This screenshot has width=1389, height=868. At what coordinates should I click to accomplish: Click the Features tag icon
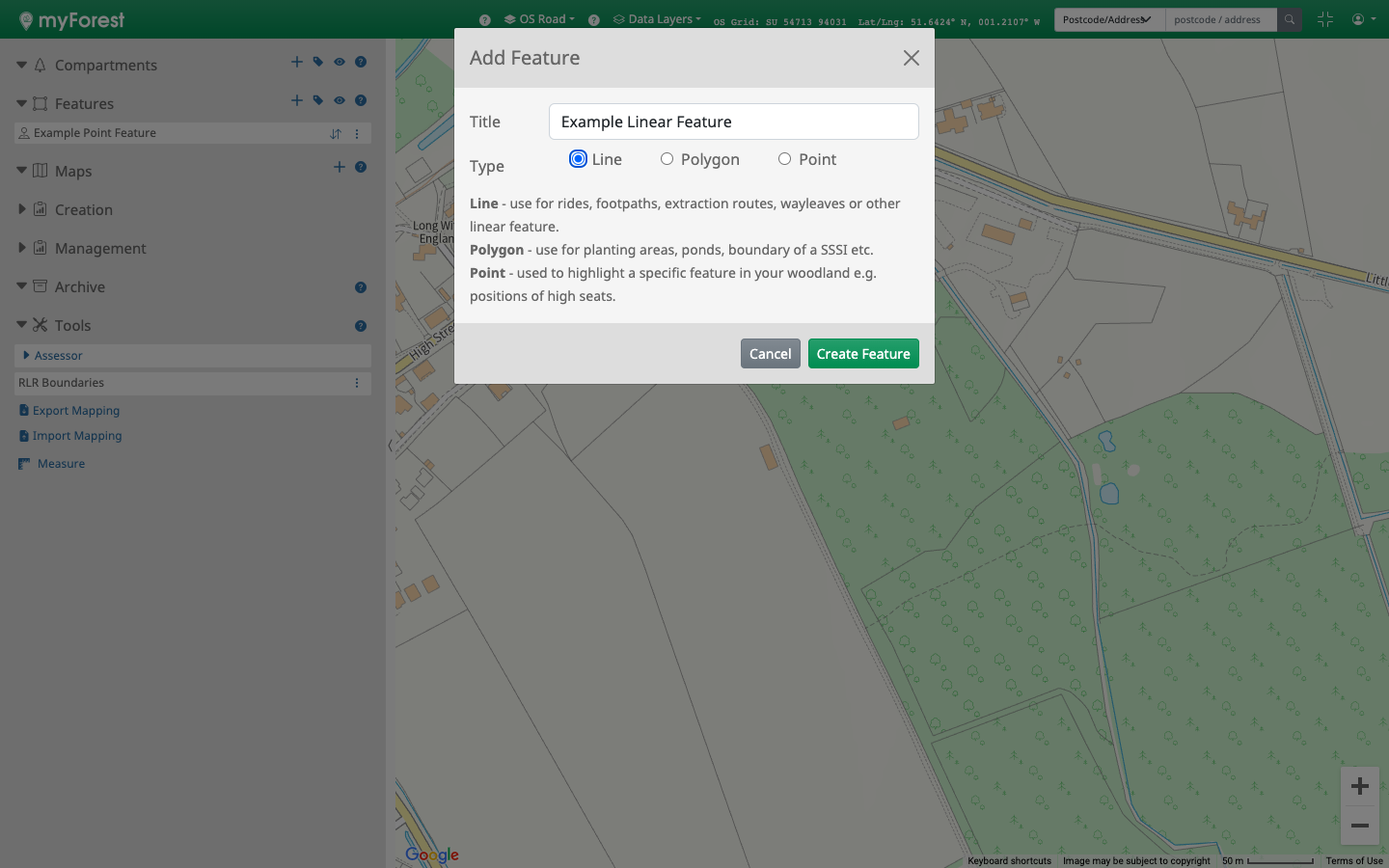(318, 100)
